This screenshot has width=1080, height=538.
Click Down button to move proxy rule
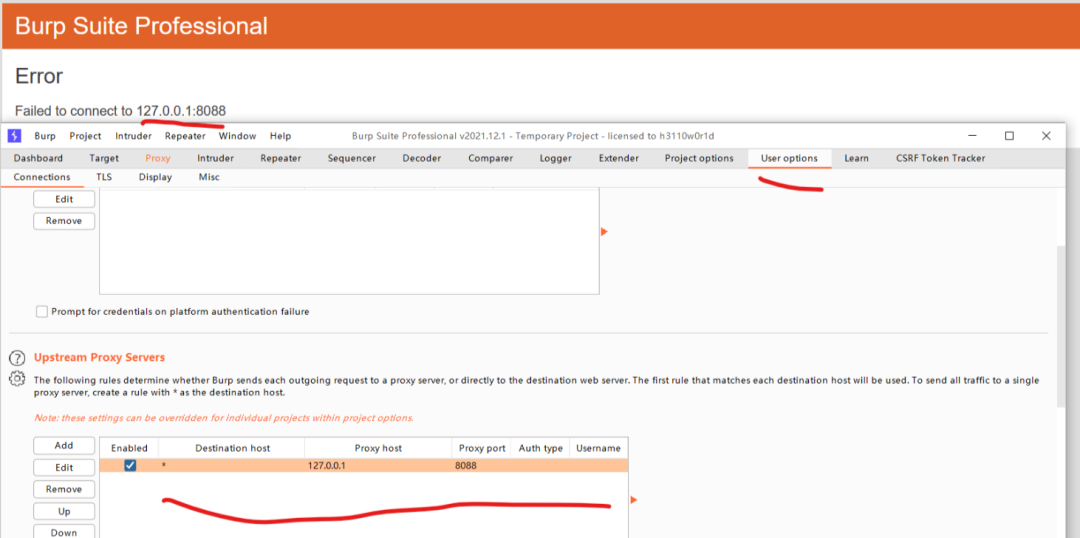pos(64,532)
